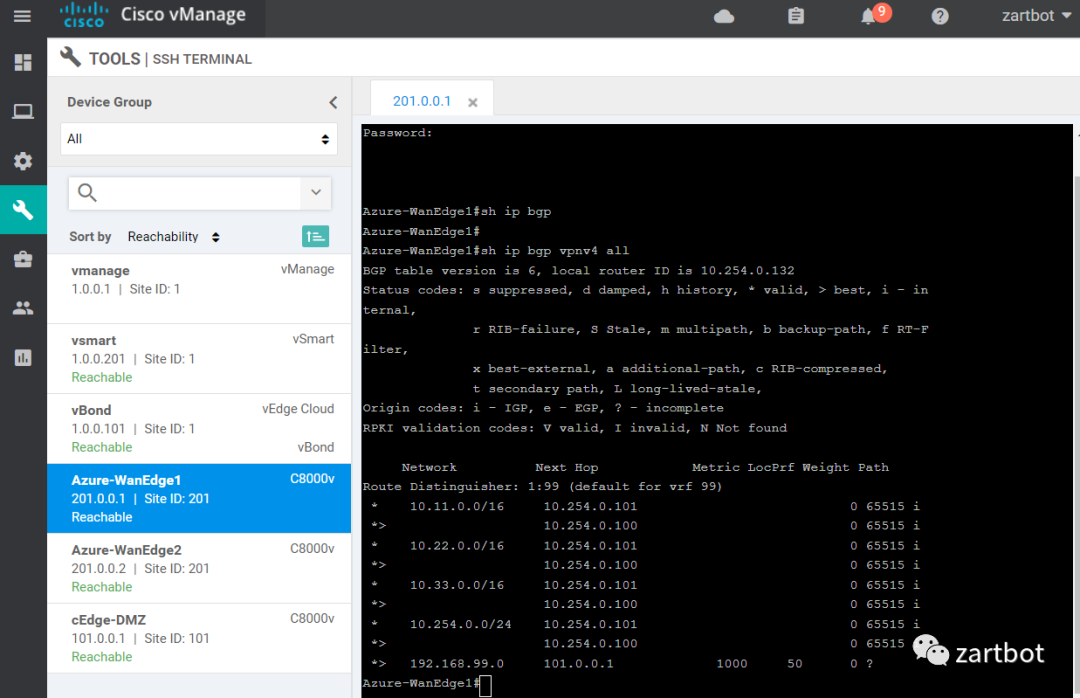Click the search magnifier icon
This screenshot has height=698, width=1080.
coord(87,192)
